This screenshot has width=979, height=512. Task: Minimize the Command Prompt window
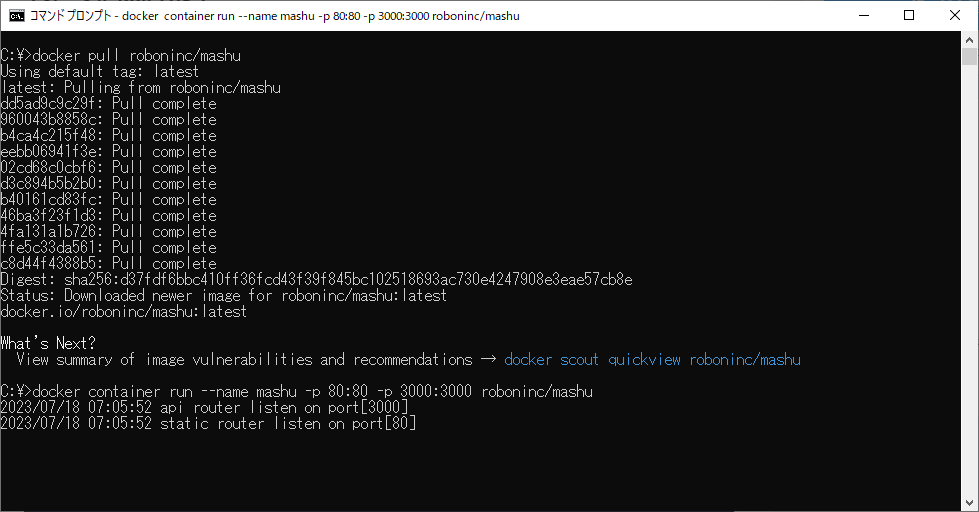click(x=862, y=16)
